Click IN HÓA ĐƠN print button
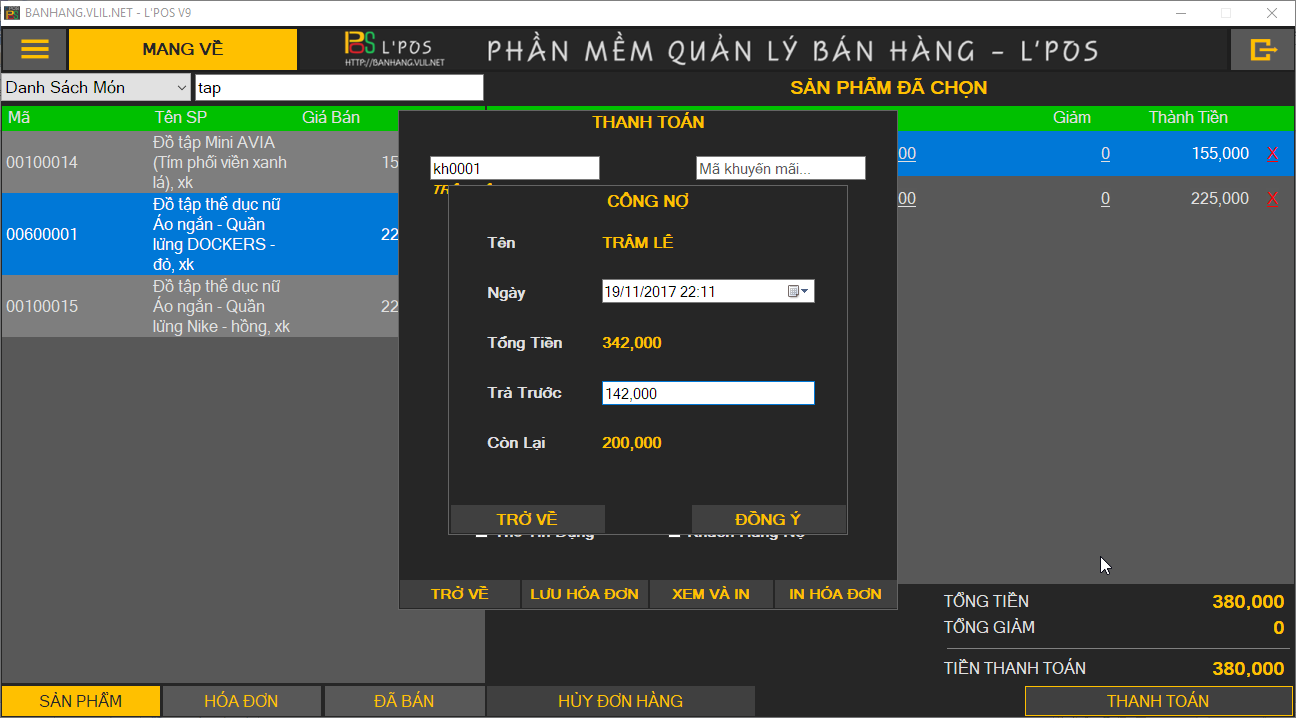Screen dimensions: 1296x718 [x=836, y=594]
